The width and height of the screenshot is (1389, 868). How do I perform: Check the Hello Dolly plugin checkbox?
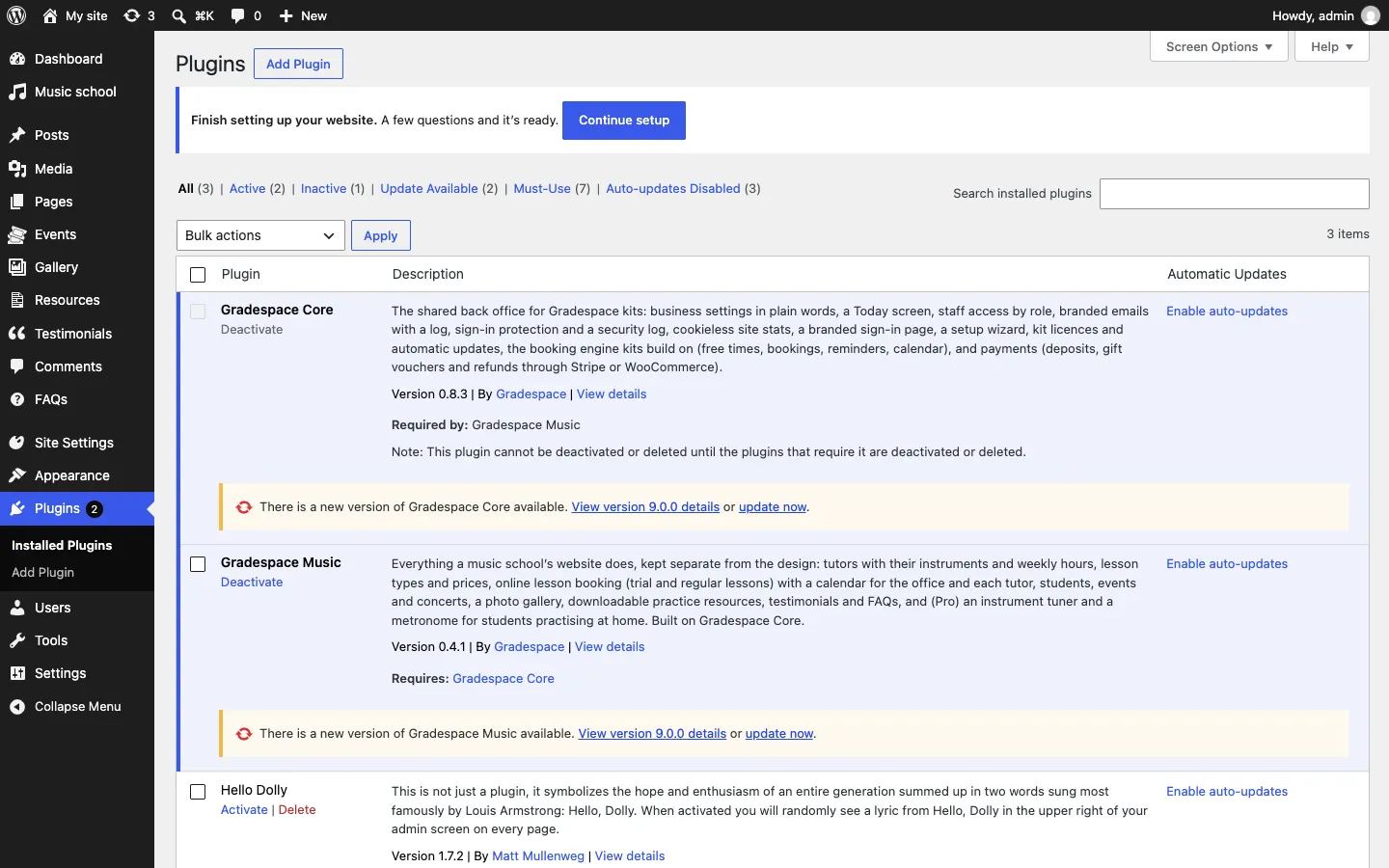tap(198, 792)
